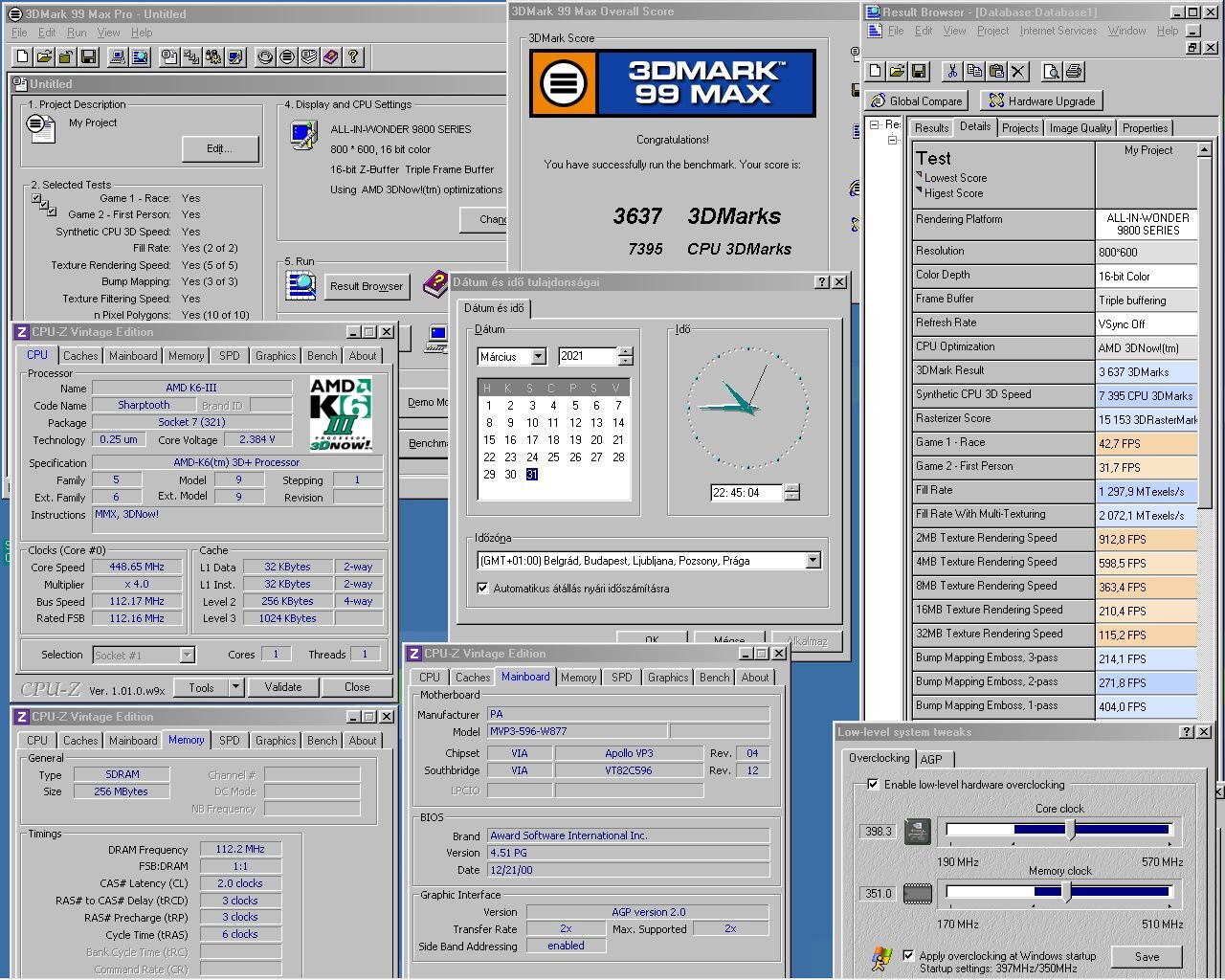1225x980 pixels.
Task: Toggle automatic daylight saving adjustment checkbox
Action: (x=482, y=588)
